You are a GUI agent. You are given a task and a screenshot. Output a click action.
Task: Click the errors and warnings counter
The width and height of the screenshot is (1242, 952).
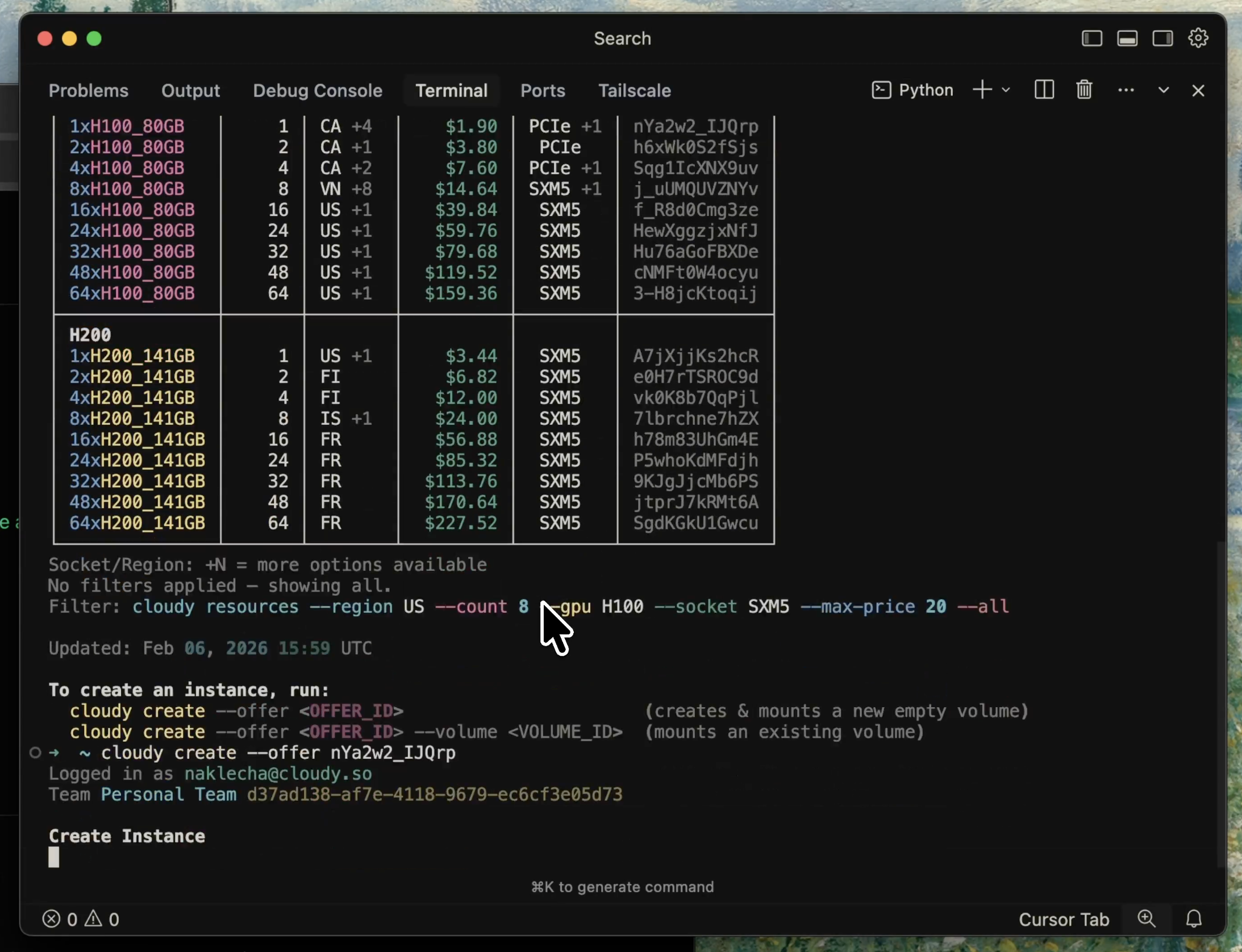point(80,918)
